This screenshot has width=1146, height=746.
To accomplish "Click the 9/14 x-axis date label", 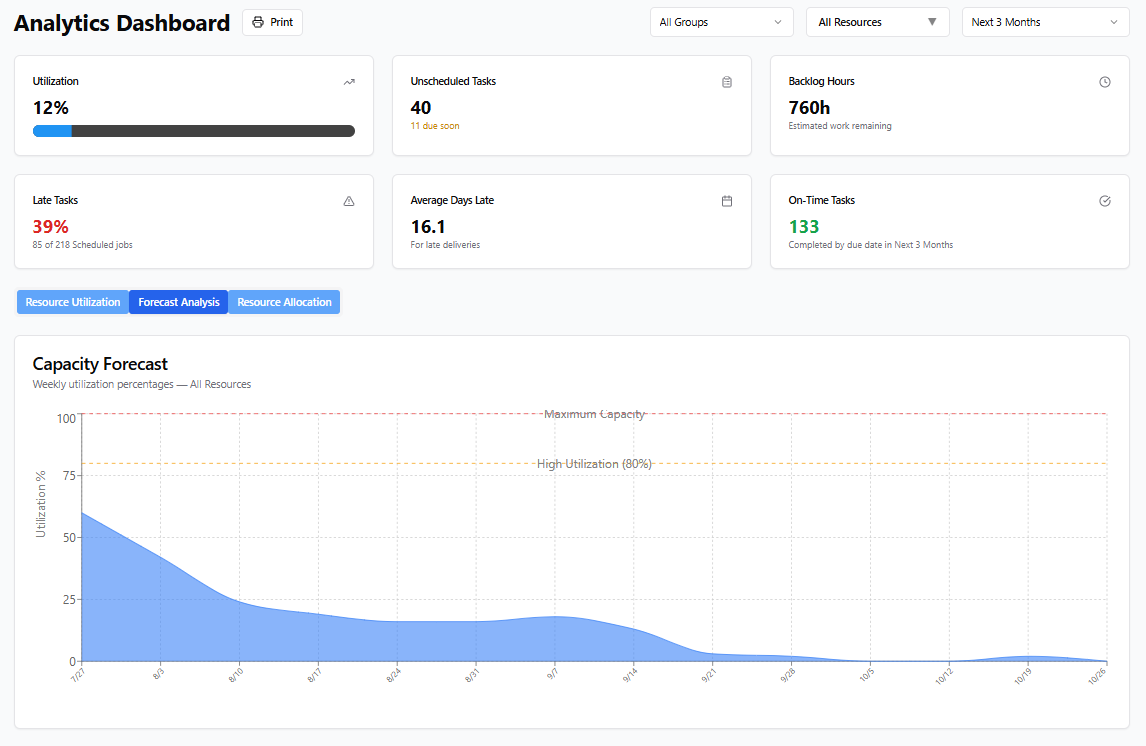I will point(630,674).
